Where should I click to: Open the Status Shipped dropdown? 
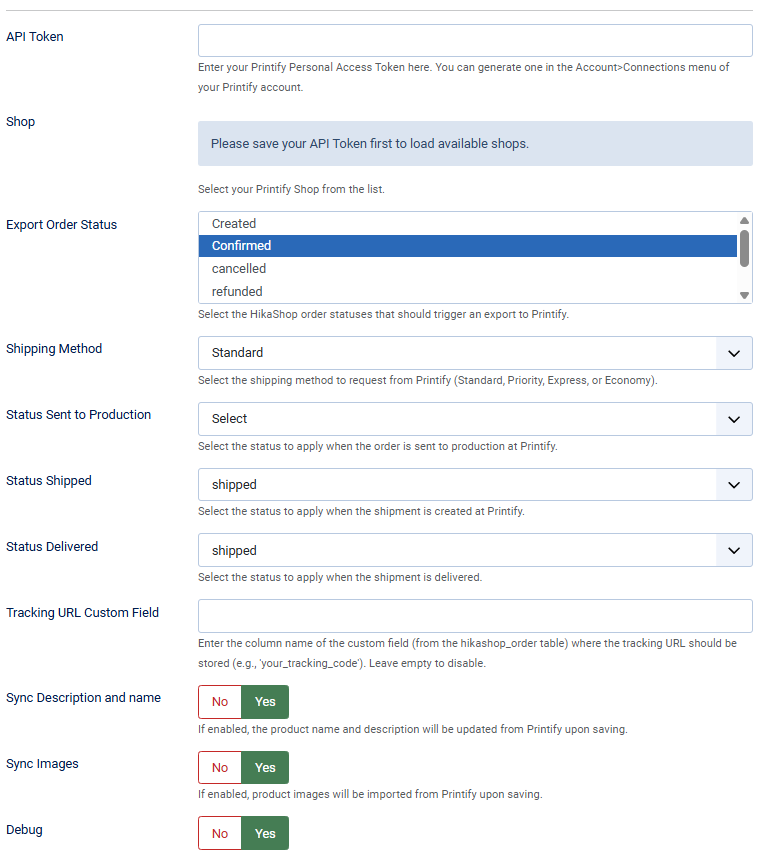coord(475,485)
